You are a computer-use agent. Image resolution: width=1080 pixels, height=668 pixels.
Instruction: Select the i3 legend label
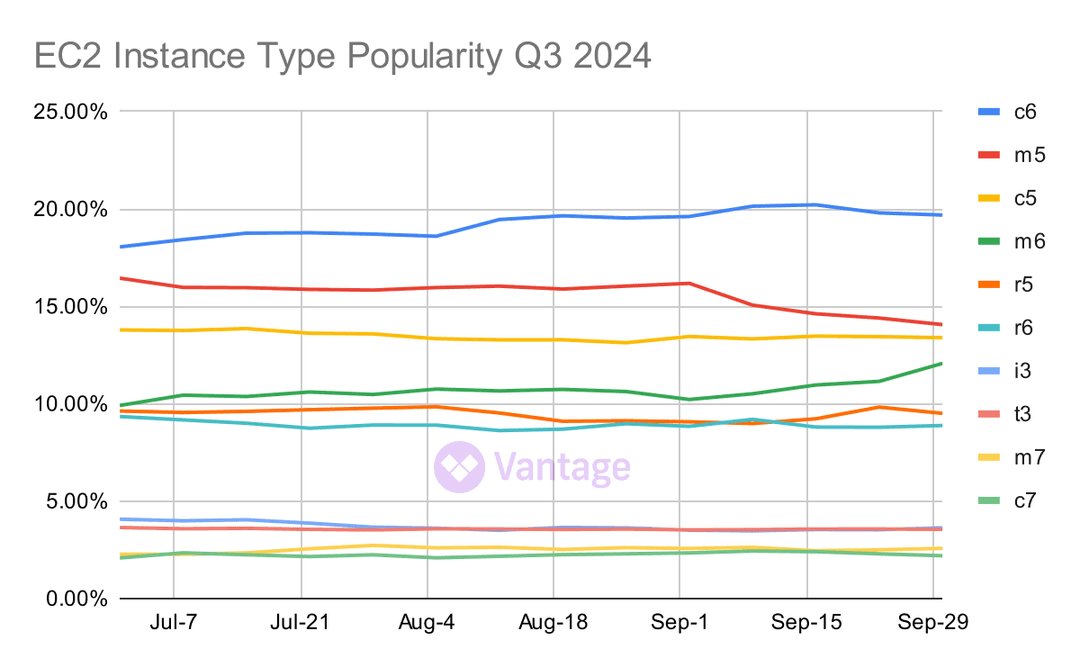point(1022,372)
